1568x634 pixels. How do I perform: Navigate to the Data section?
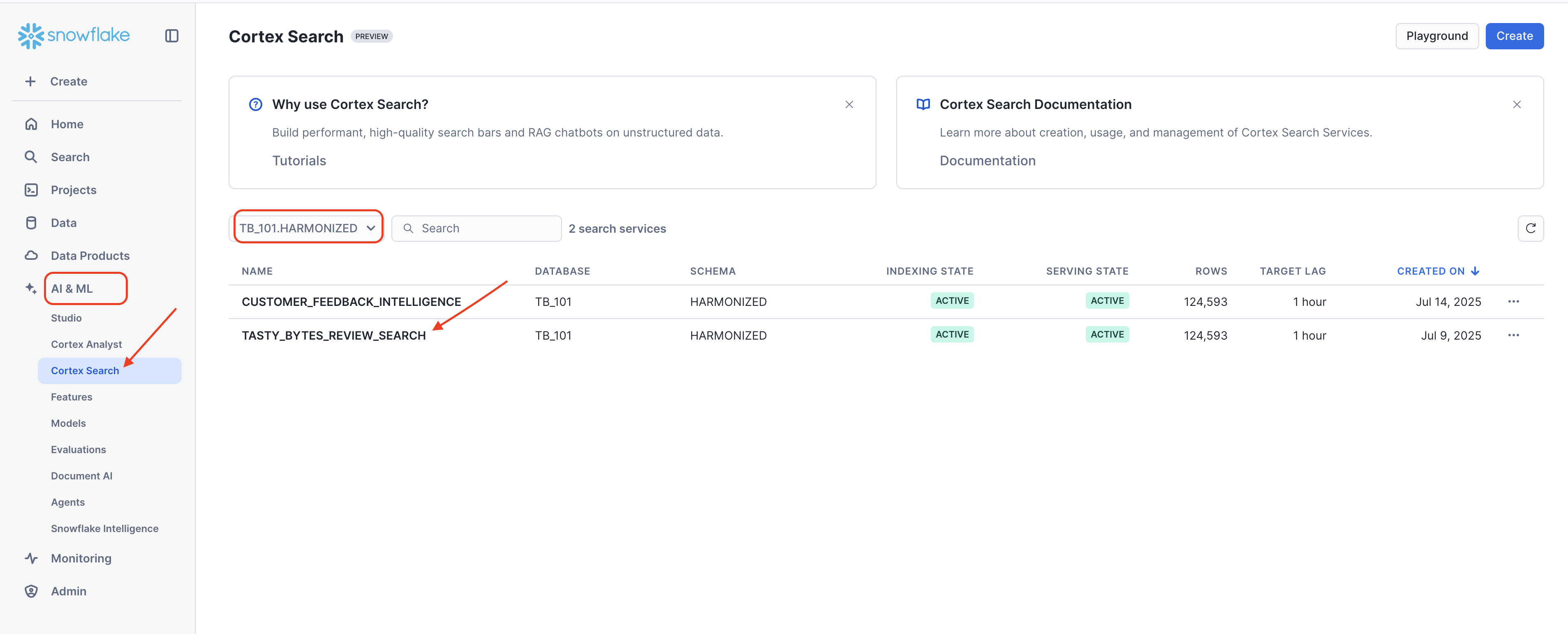pos(63,222)
